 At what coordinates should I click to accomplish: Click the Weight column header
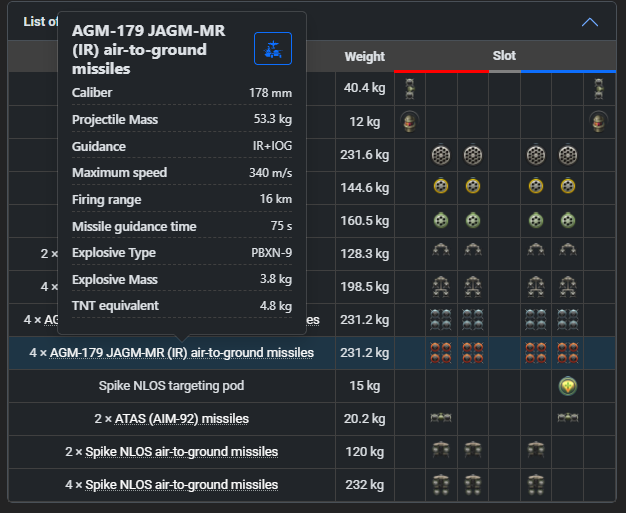[365, 57]
